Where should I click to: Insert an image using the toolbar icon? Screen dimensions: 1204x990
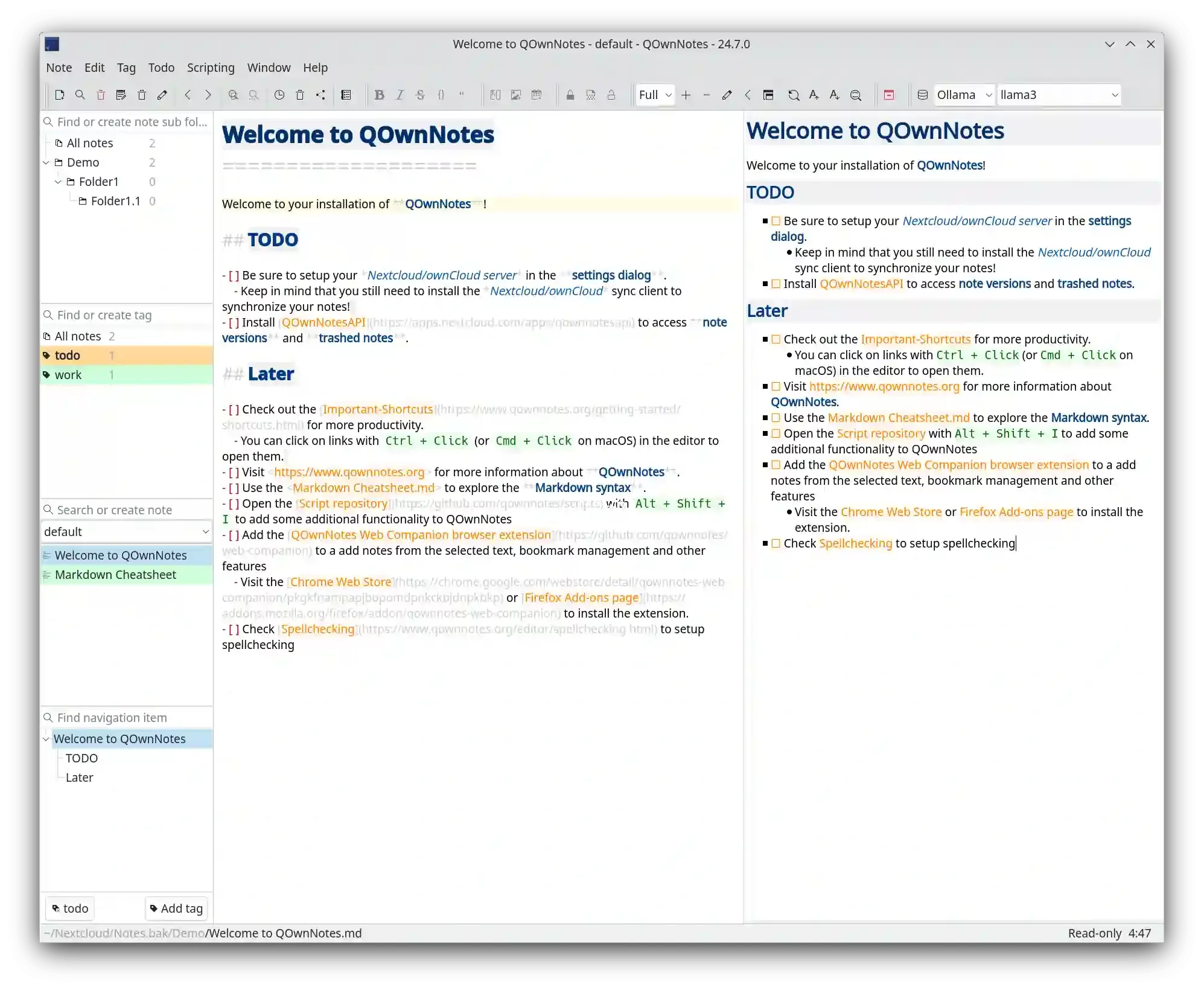pyautogui.click(x=515, y=95)
